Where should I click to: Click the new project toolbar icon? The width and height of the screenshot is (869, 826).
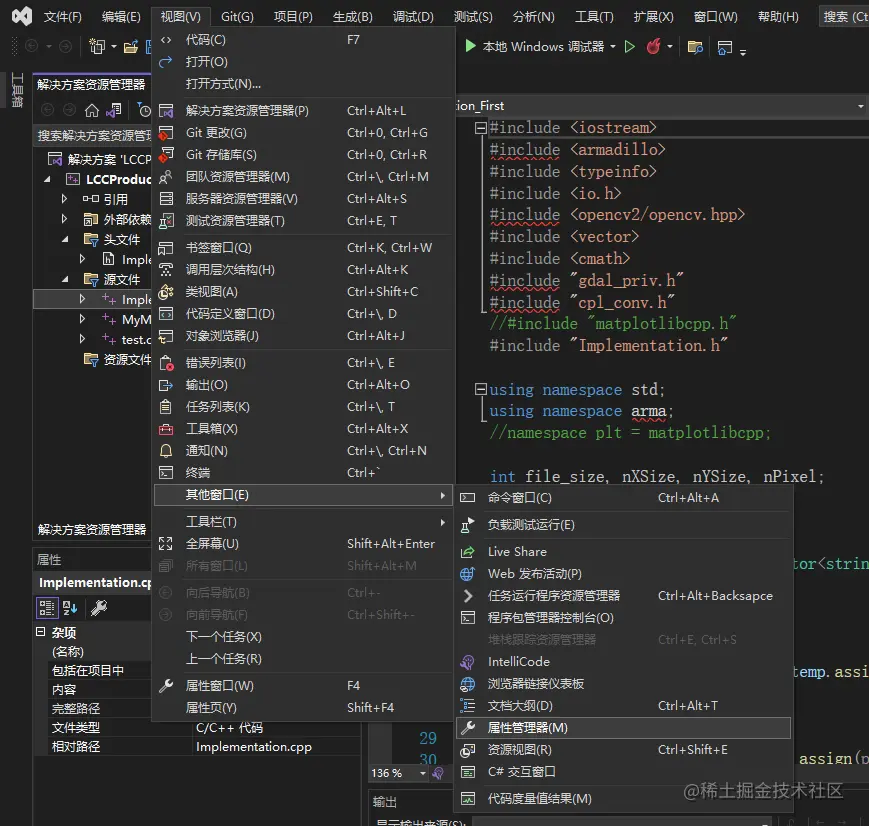pyautogui.click(x=97, y=47)
